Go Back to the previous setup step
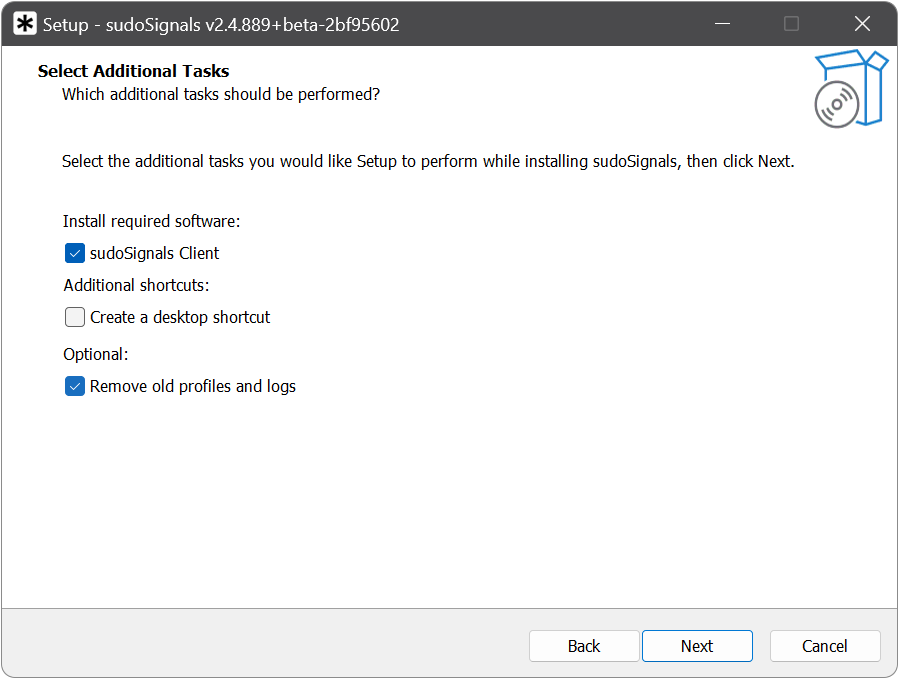899x678 pixels. pos(584,646)
